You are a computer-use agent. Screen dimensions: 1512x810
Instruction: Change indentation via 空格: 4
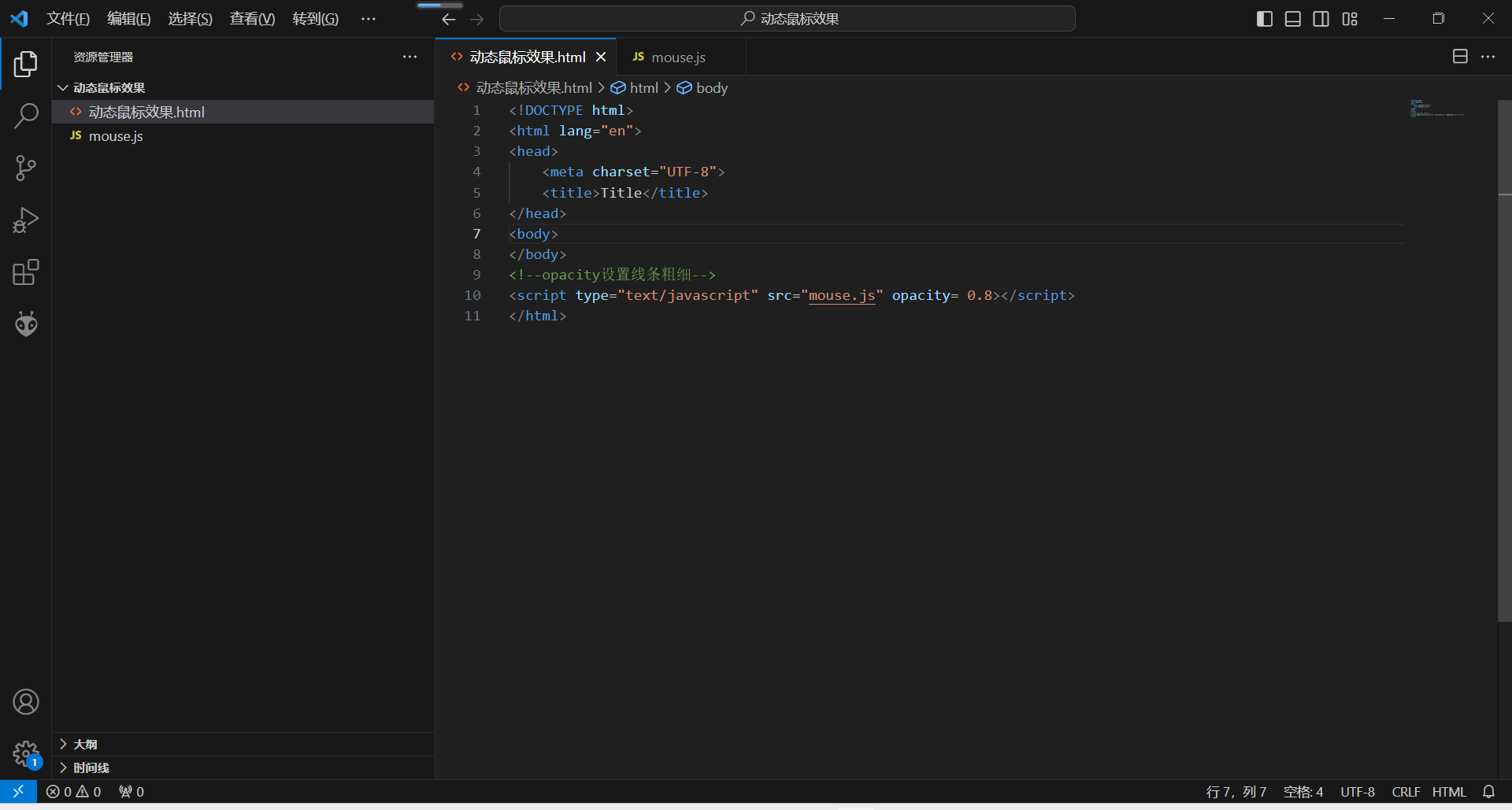coord(1303,792)
